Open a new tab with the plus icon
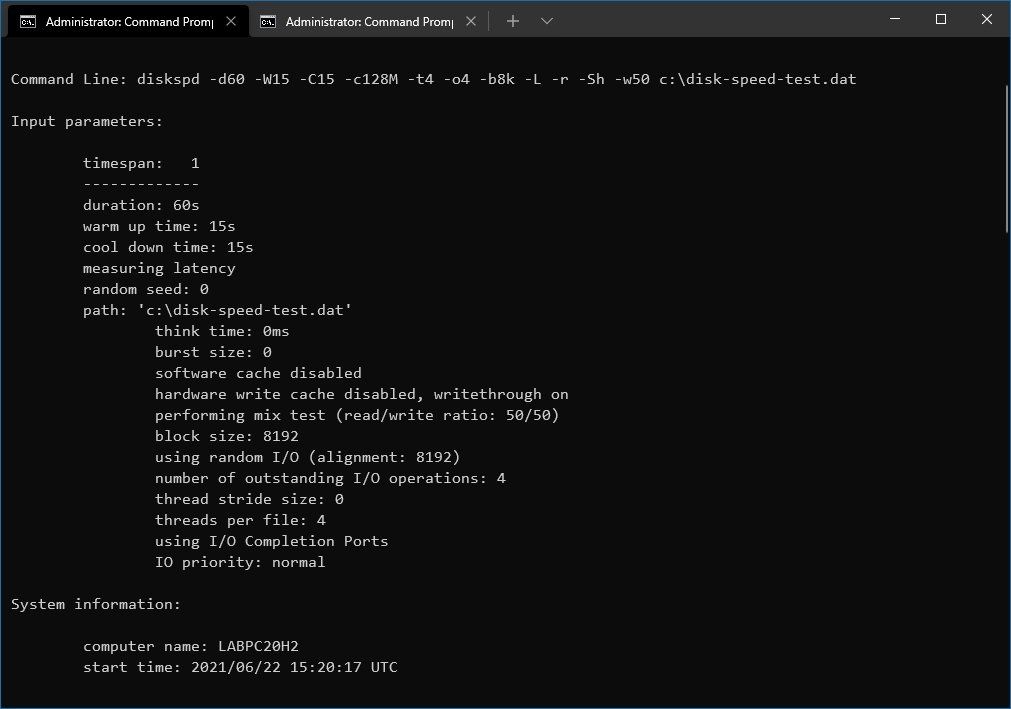The image size is (1011, 709). pos(512,20)
